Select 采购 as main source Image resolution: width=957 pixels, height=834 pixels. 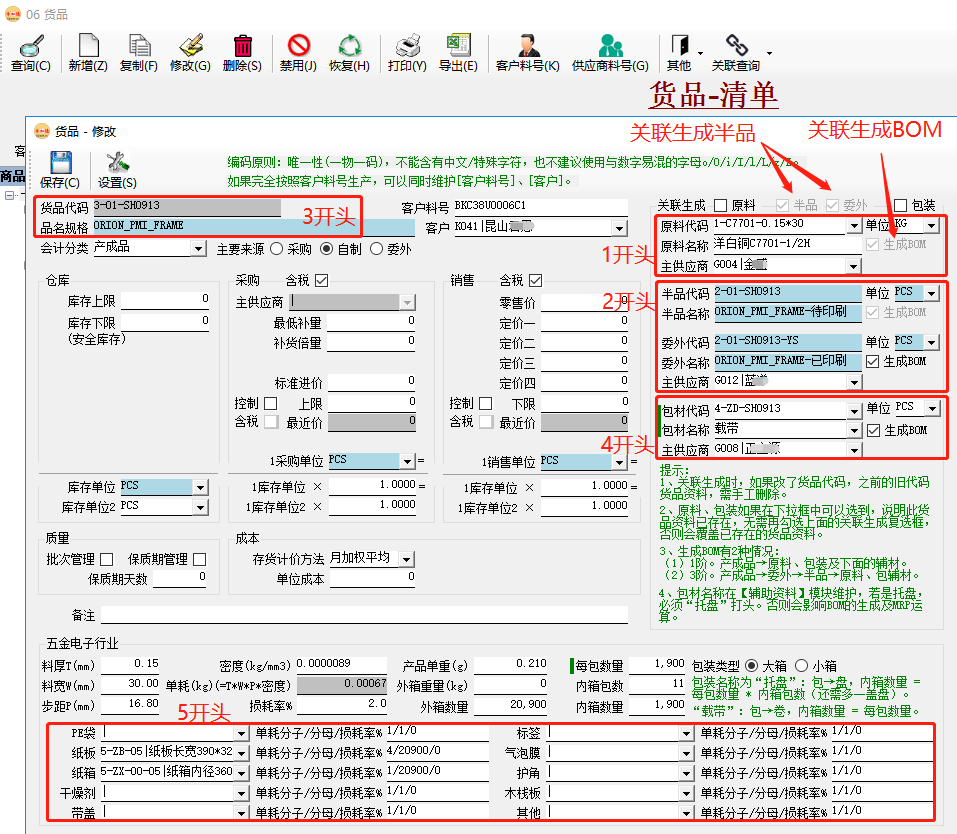(276, 249)
